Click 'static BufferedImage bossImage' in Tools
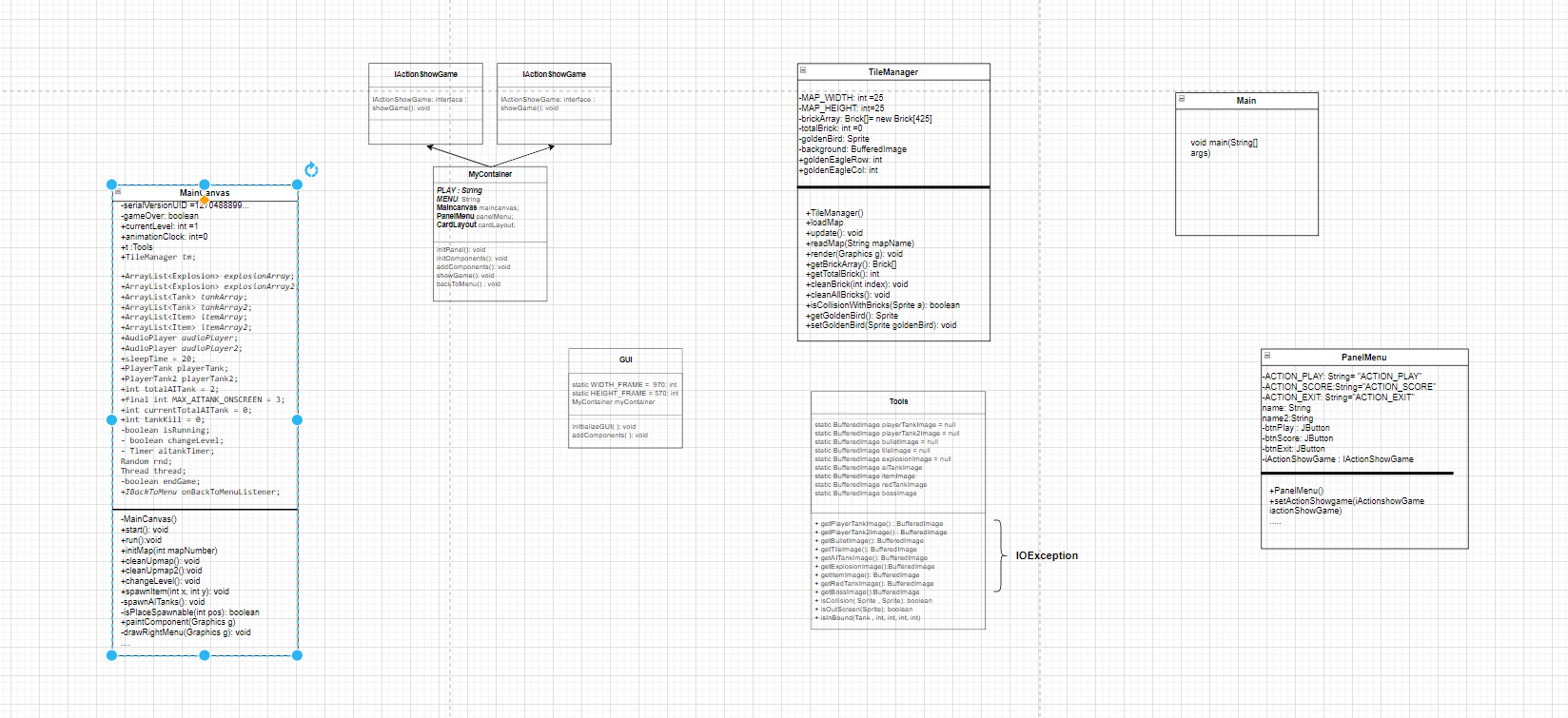The height and width of the screenshot is (718, 1568). coord(866,494)
